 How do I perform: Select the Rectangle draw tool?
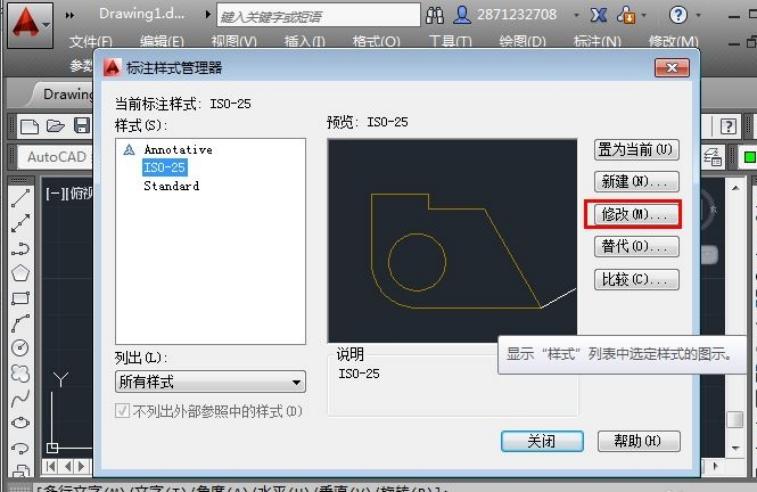(x=21, y=298)
